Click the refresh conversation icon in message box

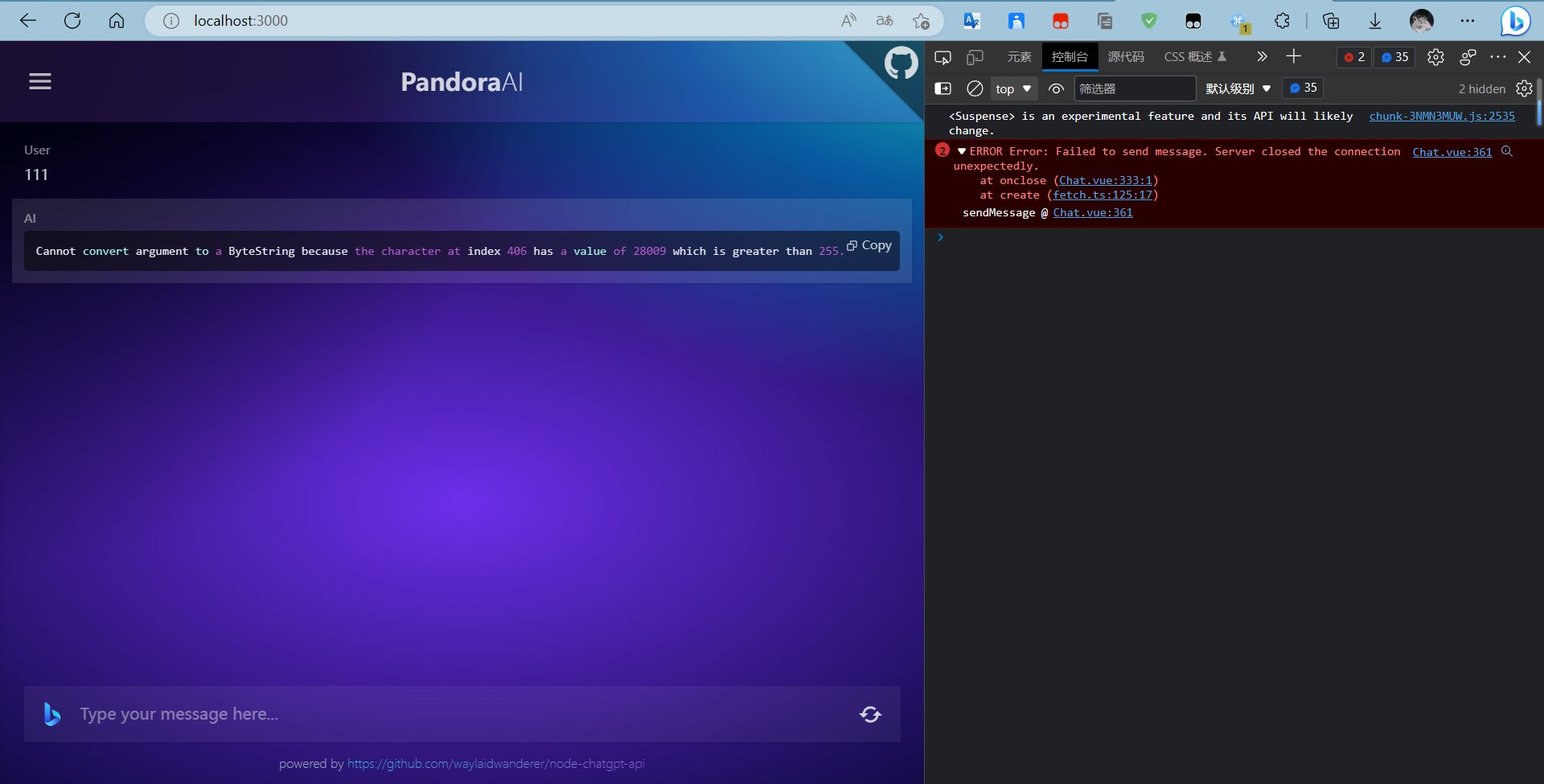(870, 714)
